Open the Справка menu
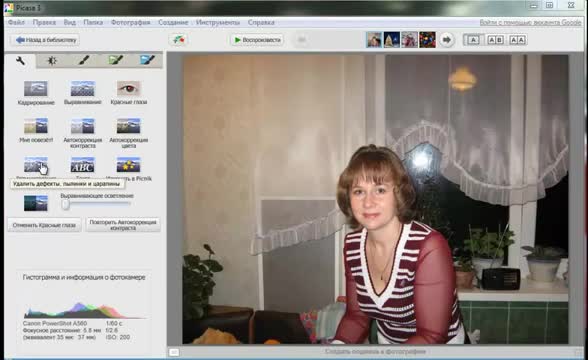The image size is (588, 360). point(261,22)
